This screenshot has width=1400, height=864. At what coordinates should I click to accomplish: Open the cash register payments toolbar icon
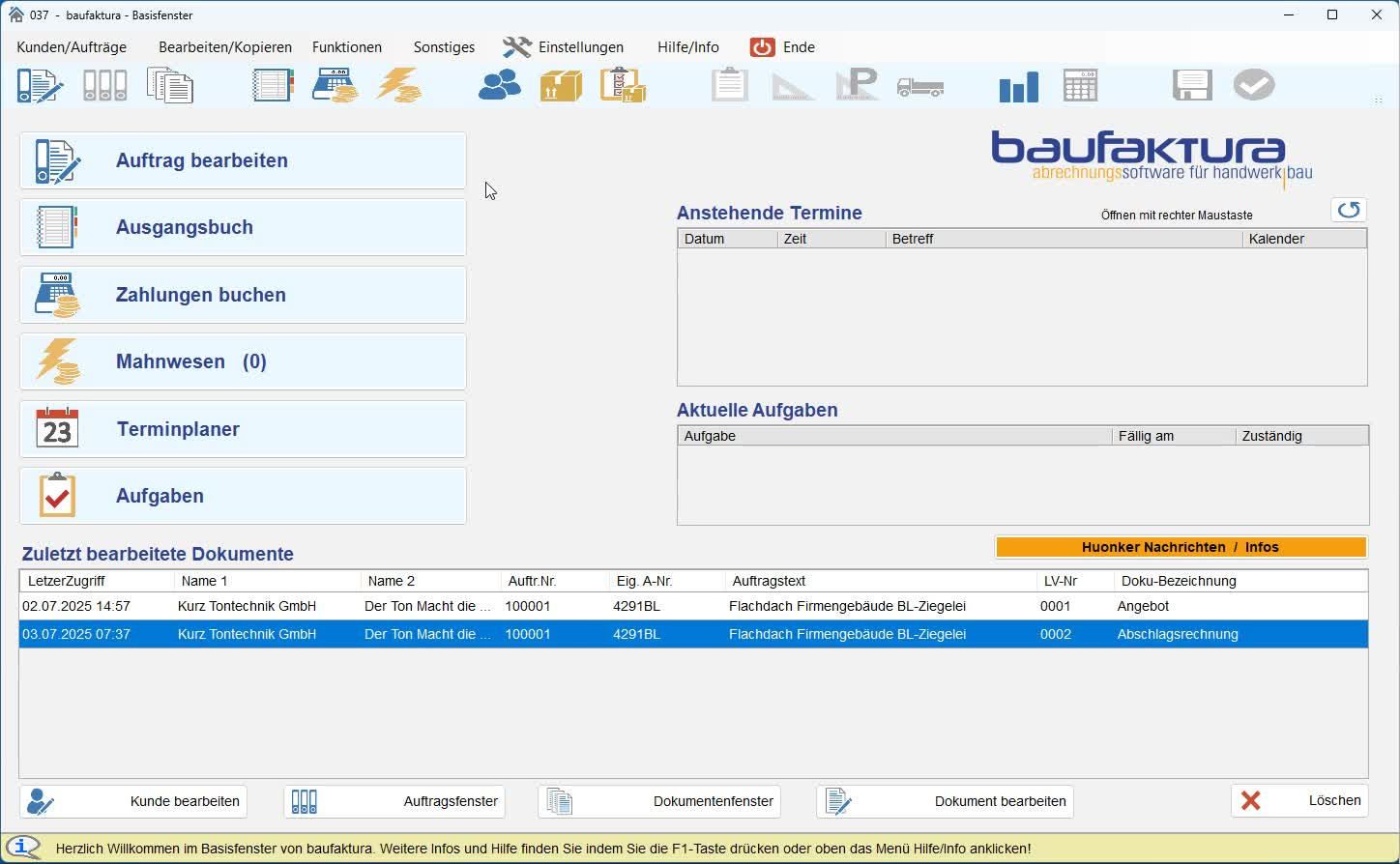(x=335, y=85)
